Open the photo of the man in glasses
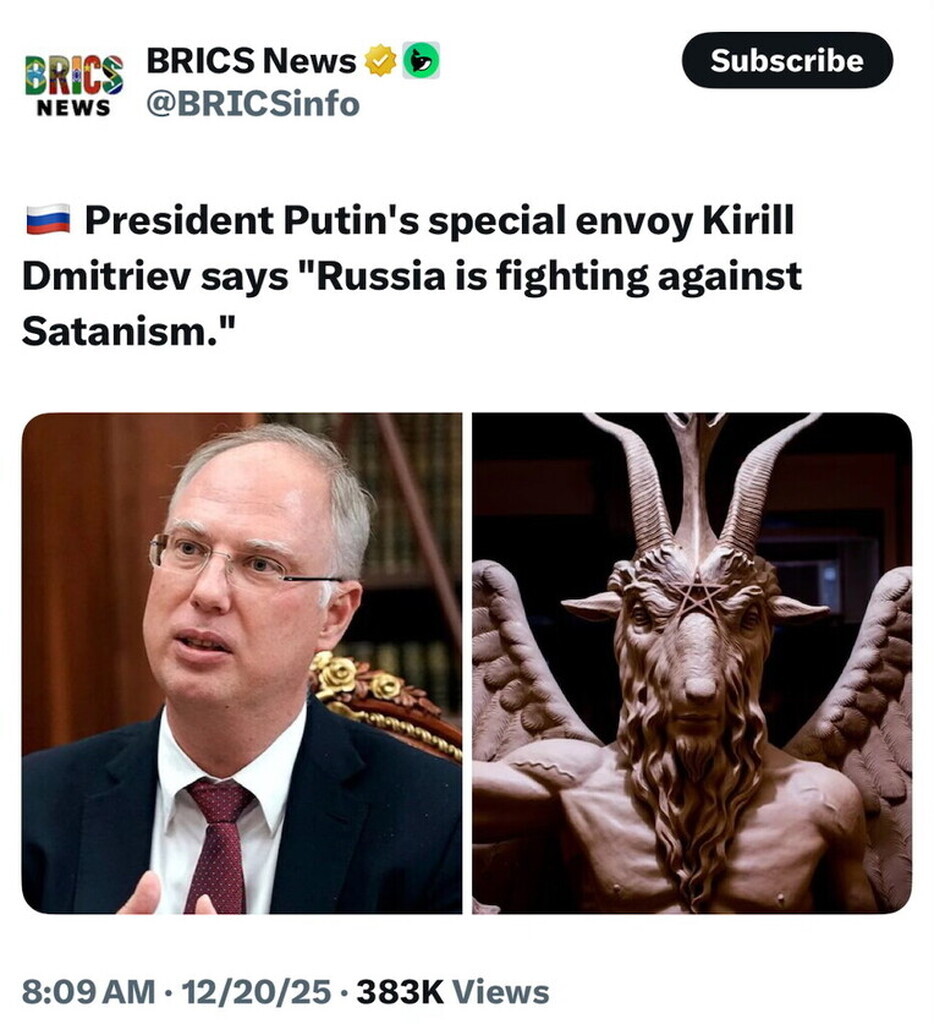Image resolution: width=934 pixels, height=1024 pixels. click(242, 663)
